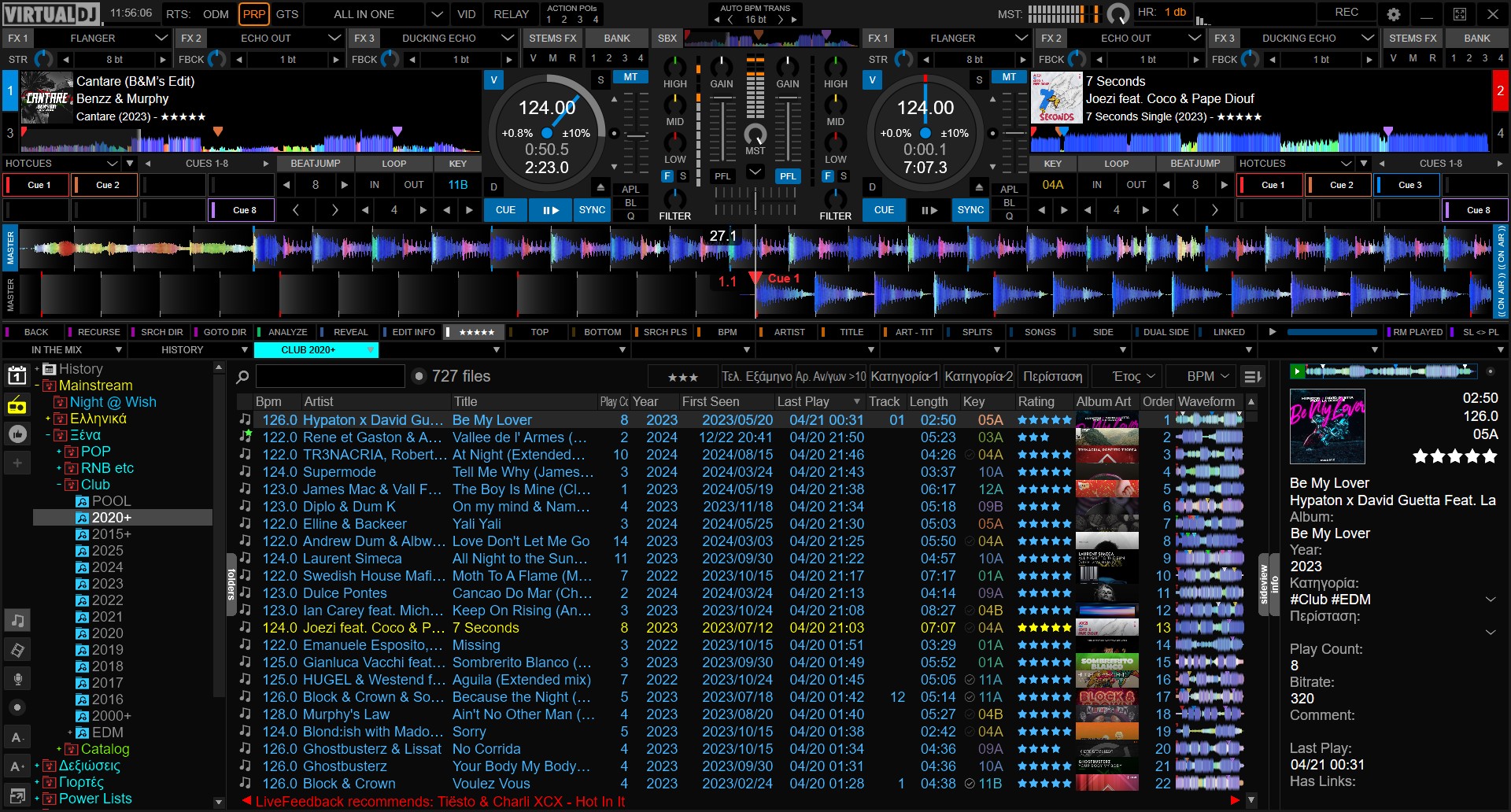Open FX 2 ECHO OUT dropdown on deck 2
The width and height of the screenshot is (1511, 812).
point(1194,38)
